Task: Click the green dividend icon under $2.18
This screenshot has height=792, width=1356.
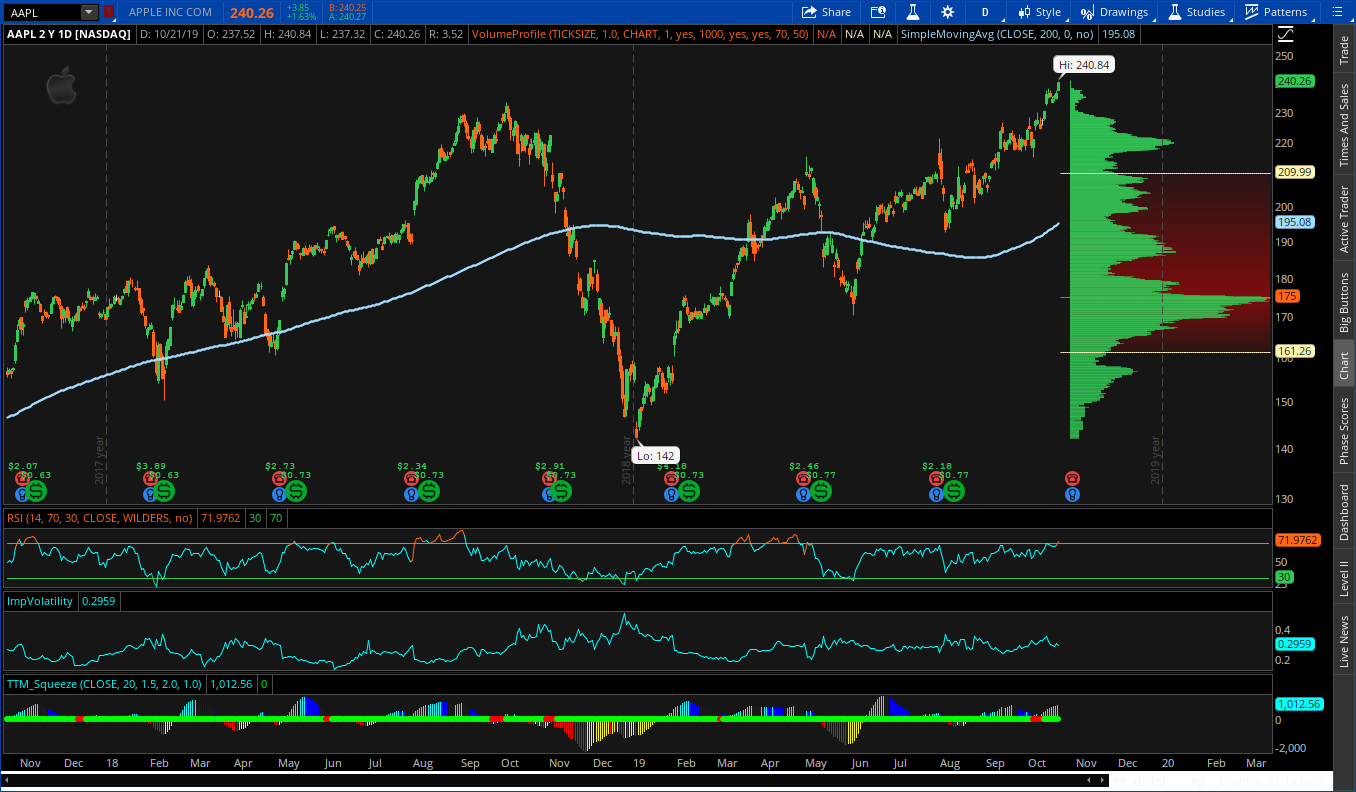Action: 955,490
